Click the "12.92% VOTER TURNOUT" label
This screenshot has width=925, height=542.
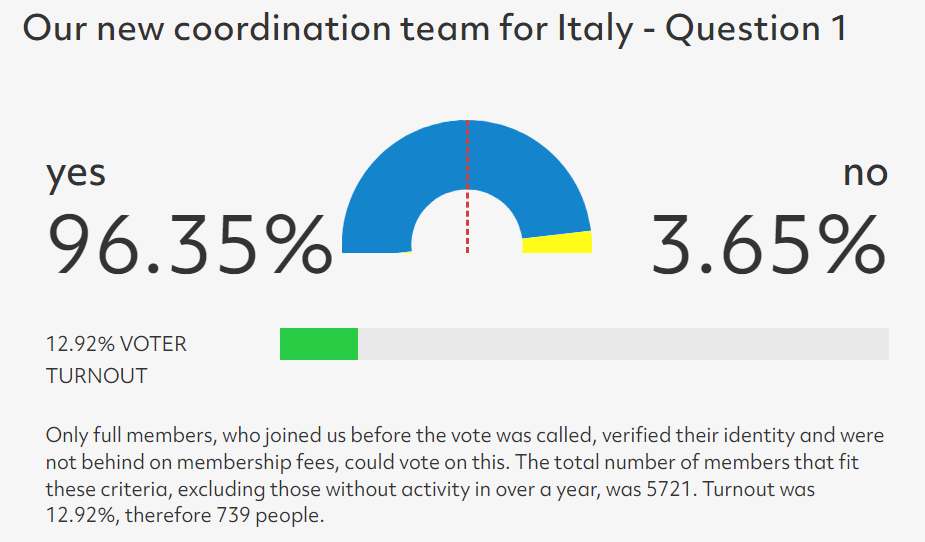(116, 360)
